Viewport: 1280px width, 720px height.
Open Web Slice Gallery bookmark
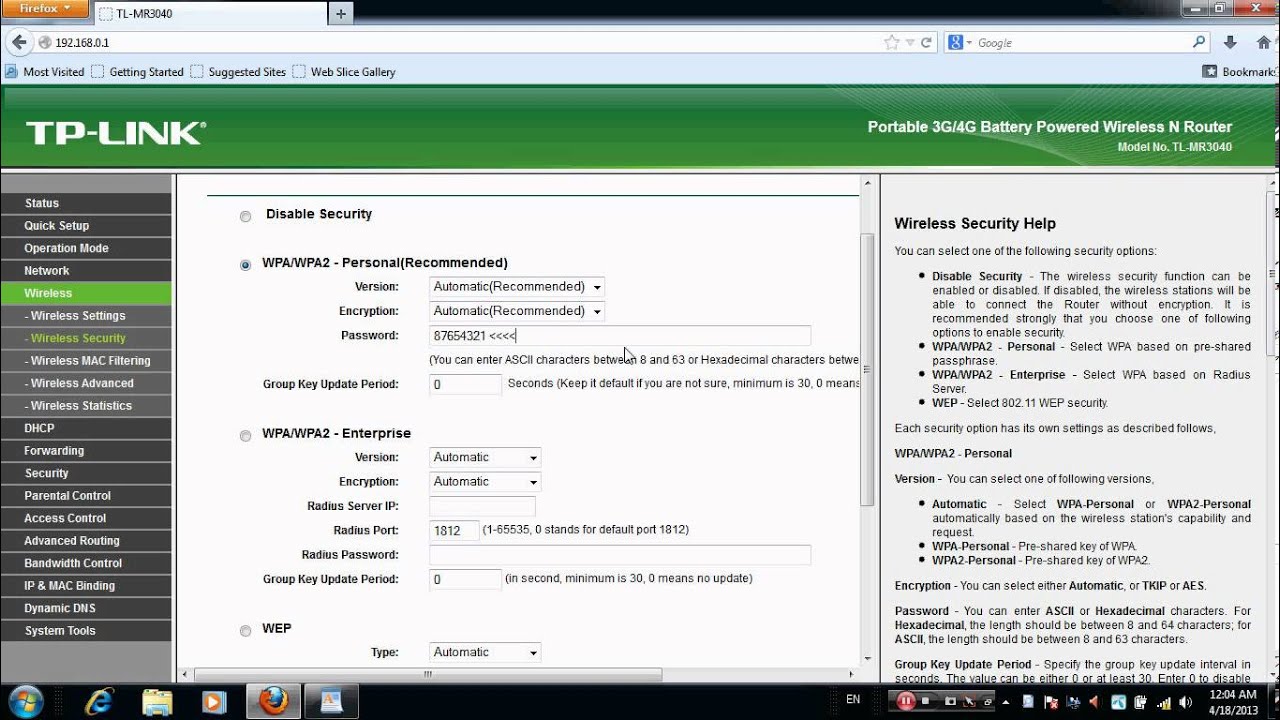[344, 72]
